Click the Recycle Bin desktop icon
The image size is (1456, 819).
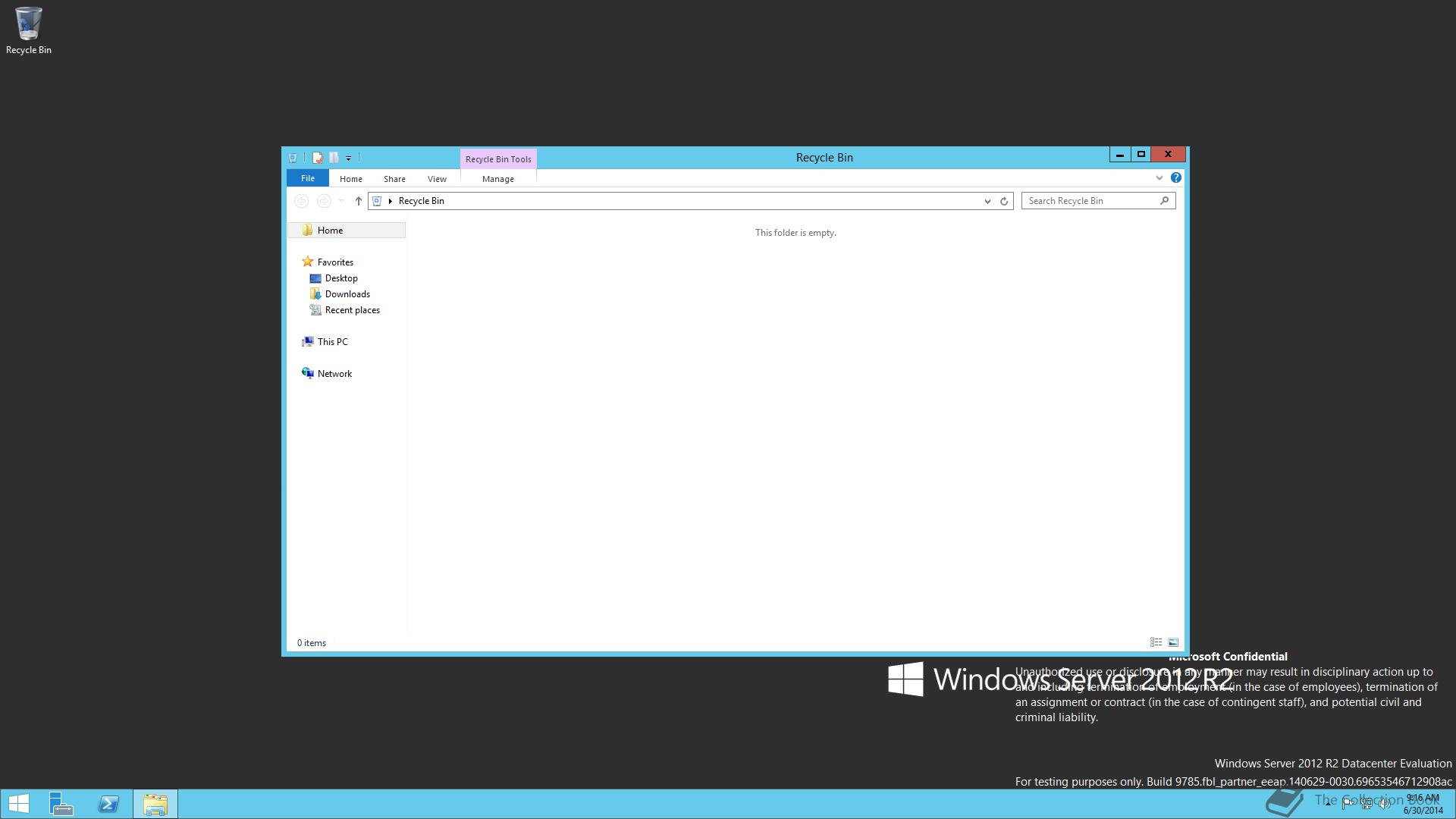[x=29, y=31]
